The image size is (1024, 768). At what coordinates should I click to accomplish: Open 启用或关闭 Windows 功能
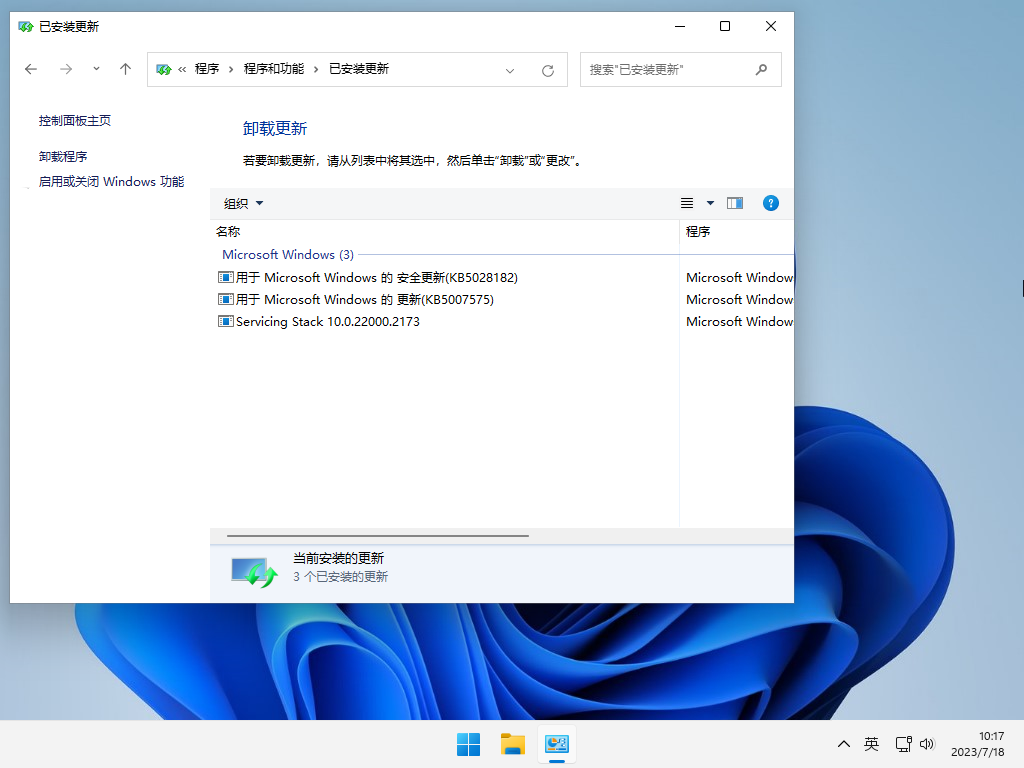(x=110, y=181)
